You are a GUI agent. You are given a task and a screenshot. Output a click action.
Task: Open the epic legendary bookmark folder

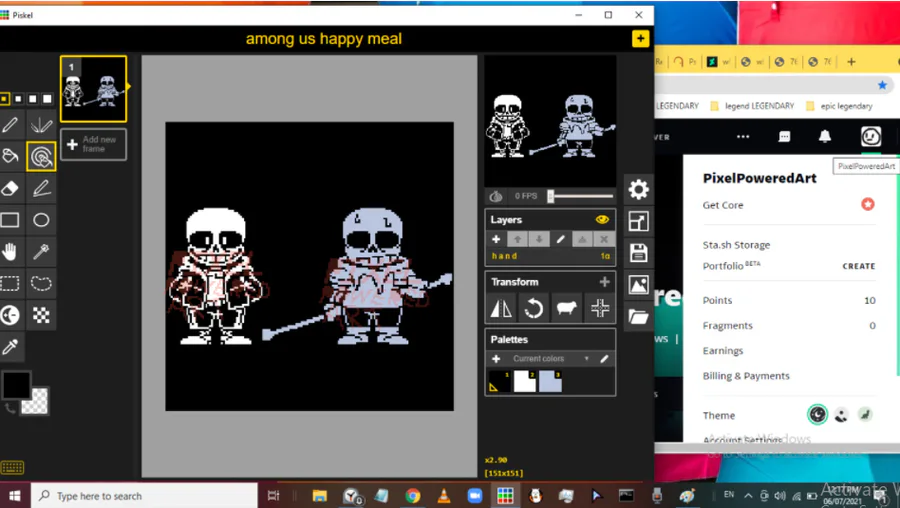[x=839, y=106]
